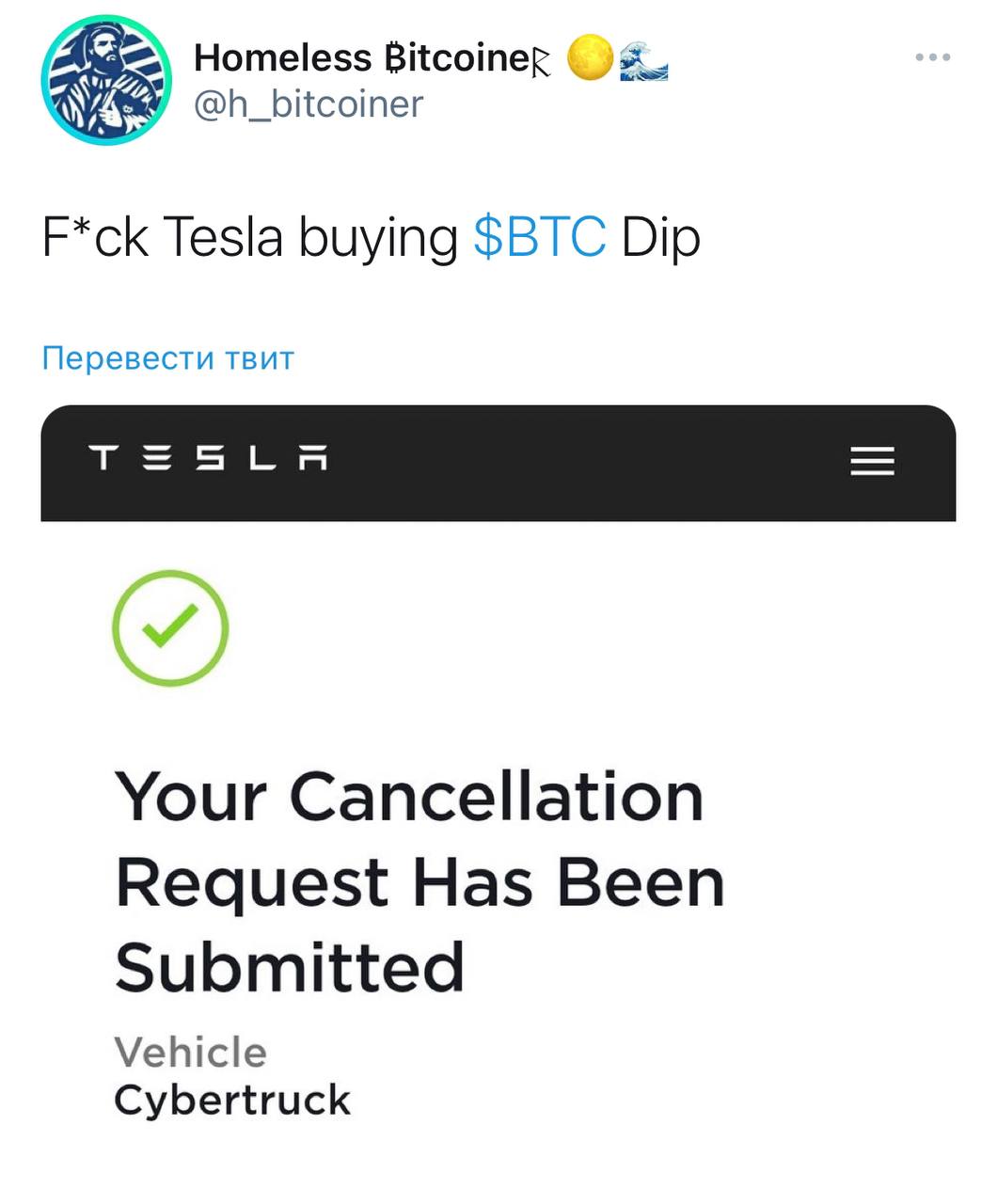Click the word "Dip" in the tweet
This screenshot has width=997, height=1204.
[660, 237]
